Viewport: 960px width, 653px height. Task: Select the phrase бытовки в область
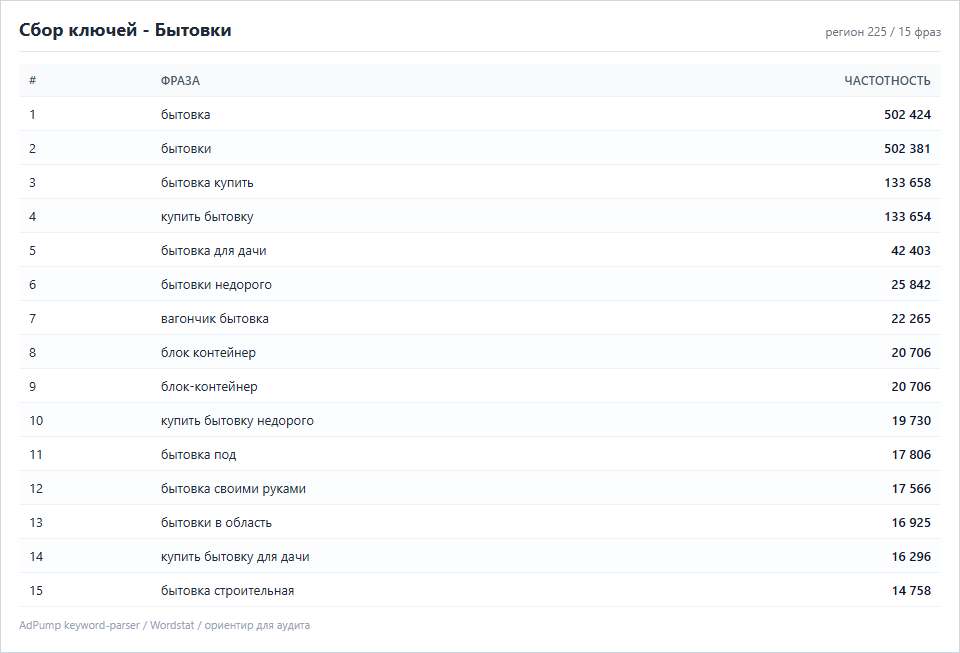click(x=216, y=523)
